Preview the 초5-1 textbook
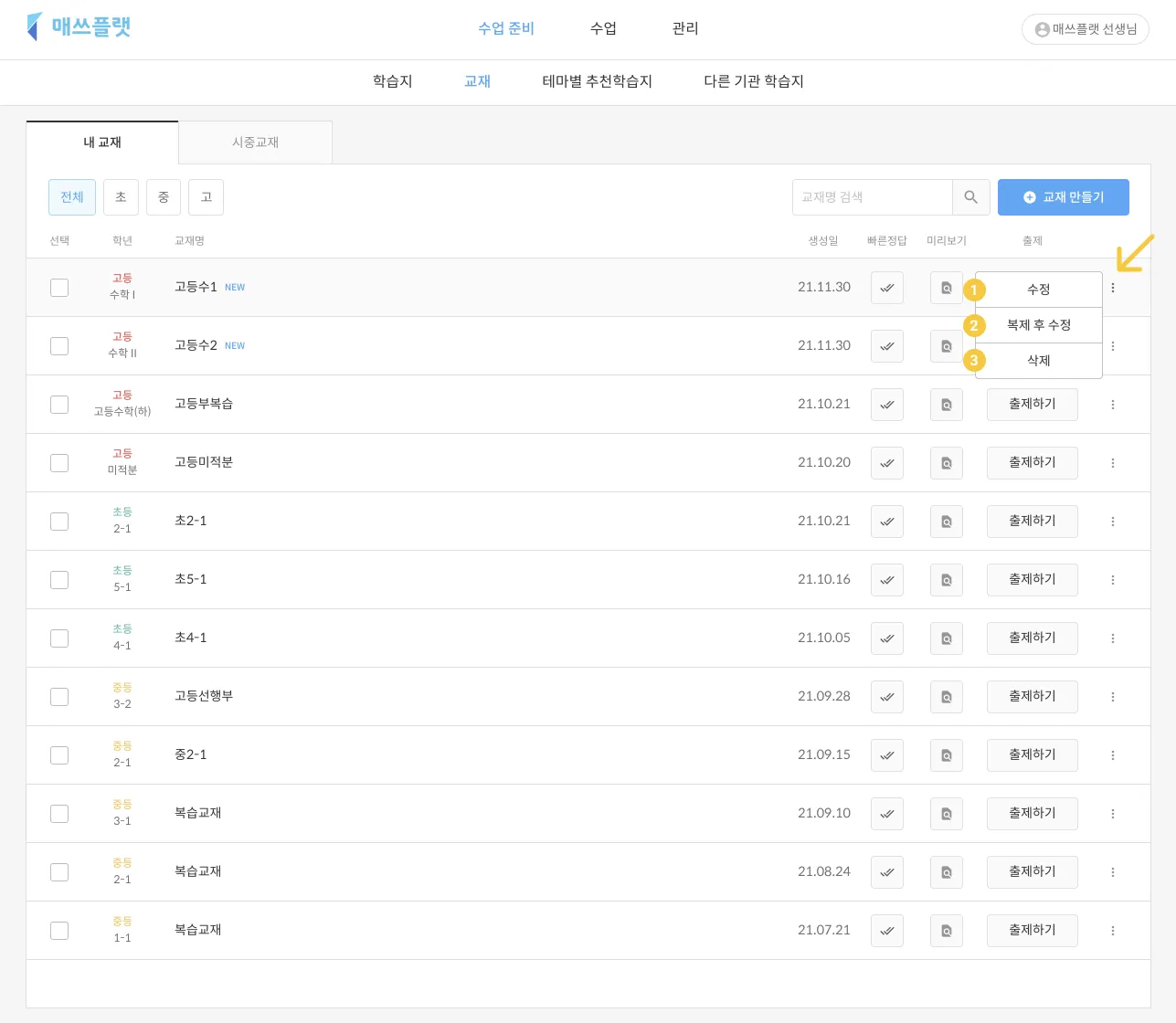This screenshot has height=1023, width=1176. [x=947, y=580]
